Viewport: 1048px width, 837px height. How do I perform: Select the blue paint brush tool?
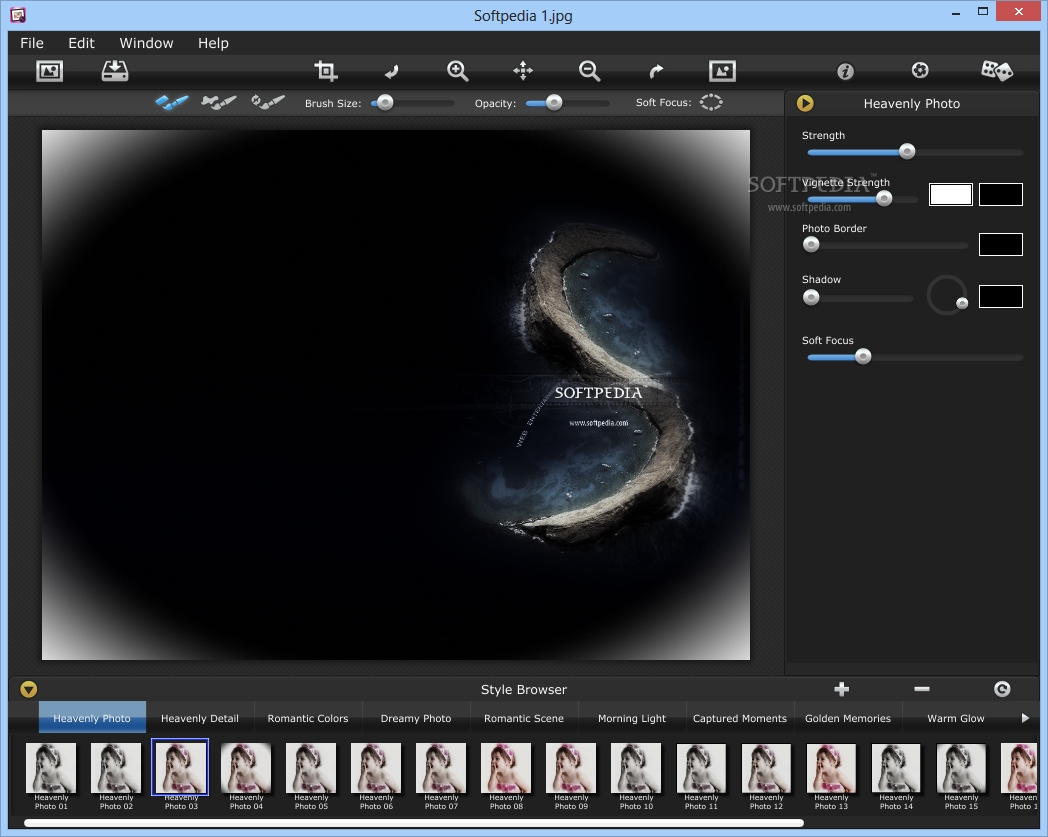coord(172,102)
